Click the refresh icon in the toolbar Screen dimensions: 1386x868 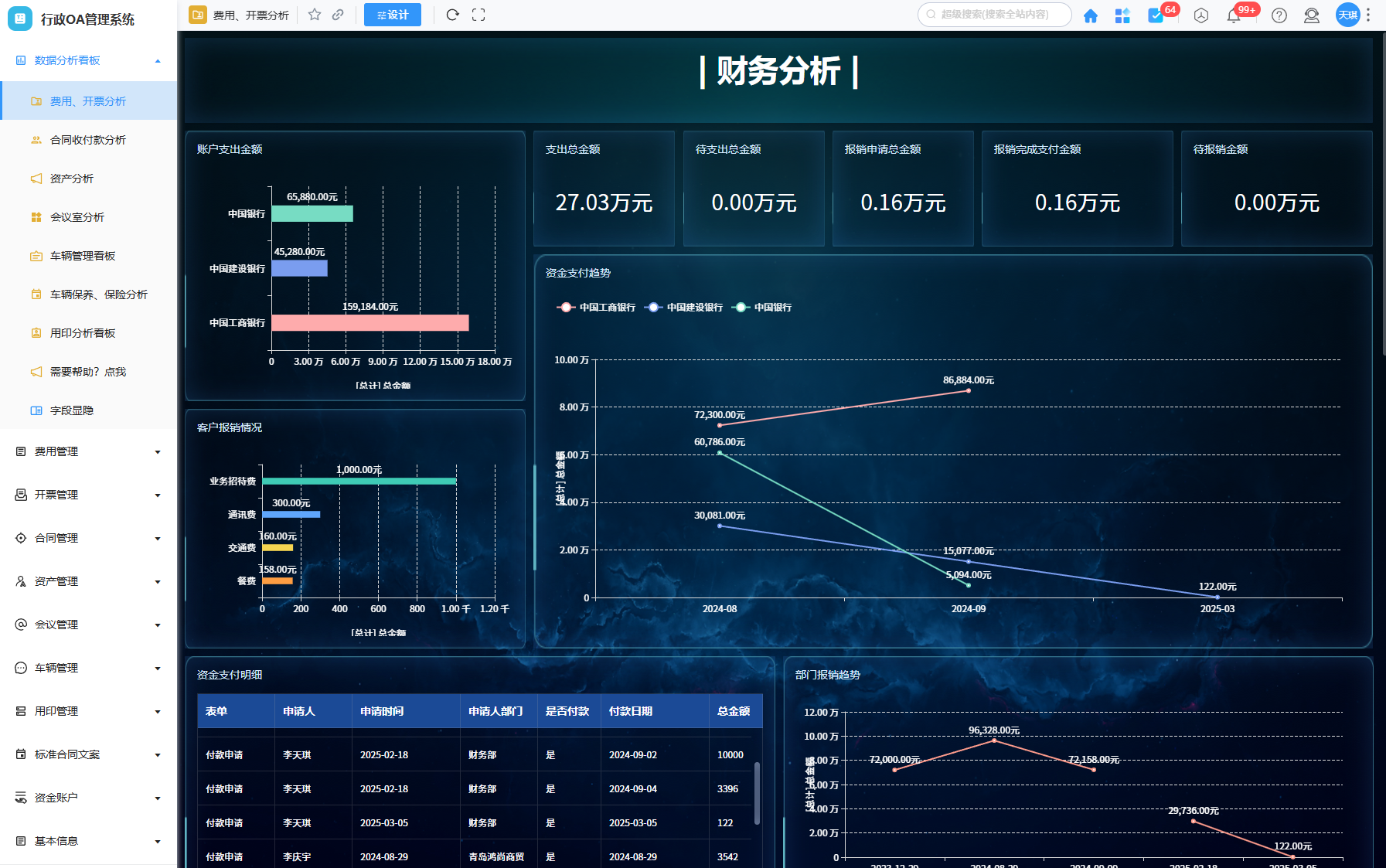pos(453,15)
